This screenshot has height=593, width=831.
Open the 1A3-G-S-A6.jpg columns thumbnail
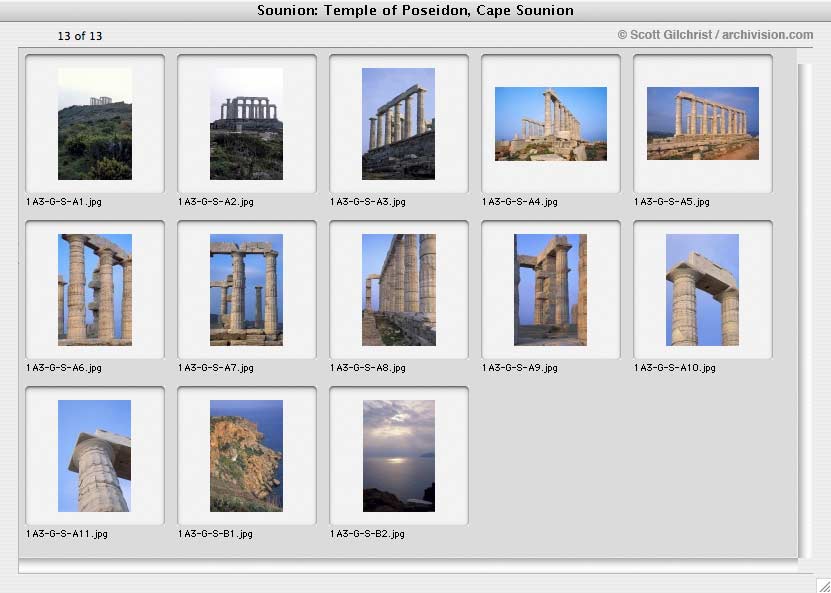tap(95, 290)
